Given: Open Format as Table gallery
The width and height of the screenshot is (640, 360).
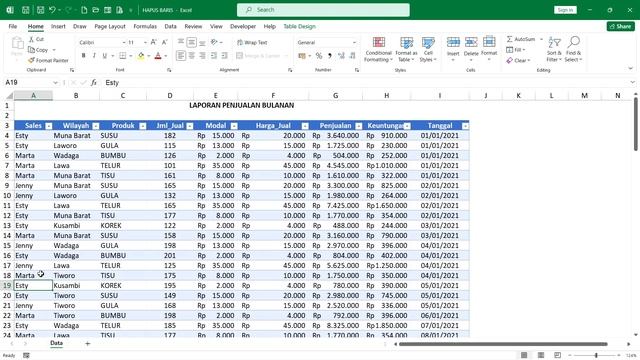Looking at the screenshot, I should tap(406, 49).
